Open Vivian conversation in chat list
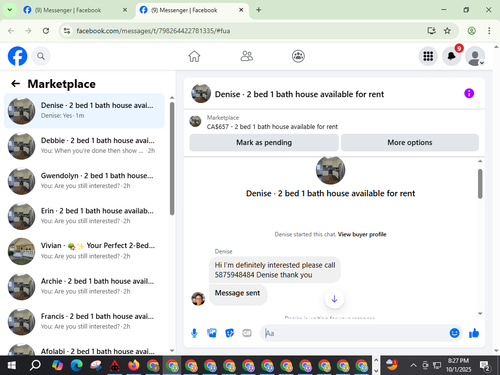Image resolution: width=500 pixels, height=375 pixels. tap(84, 251)
